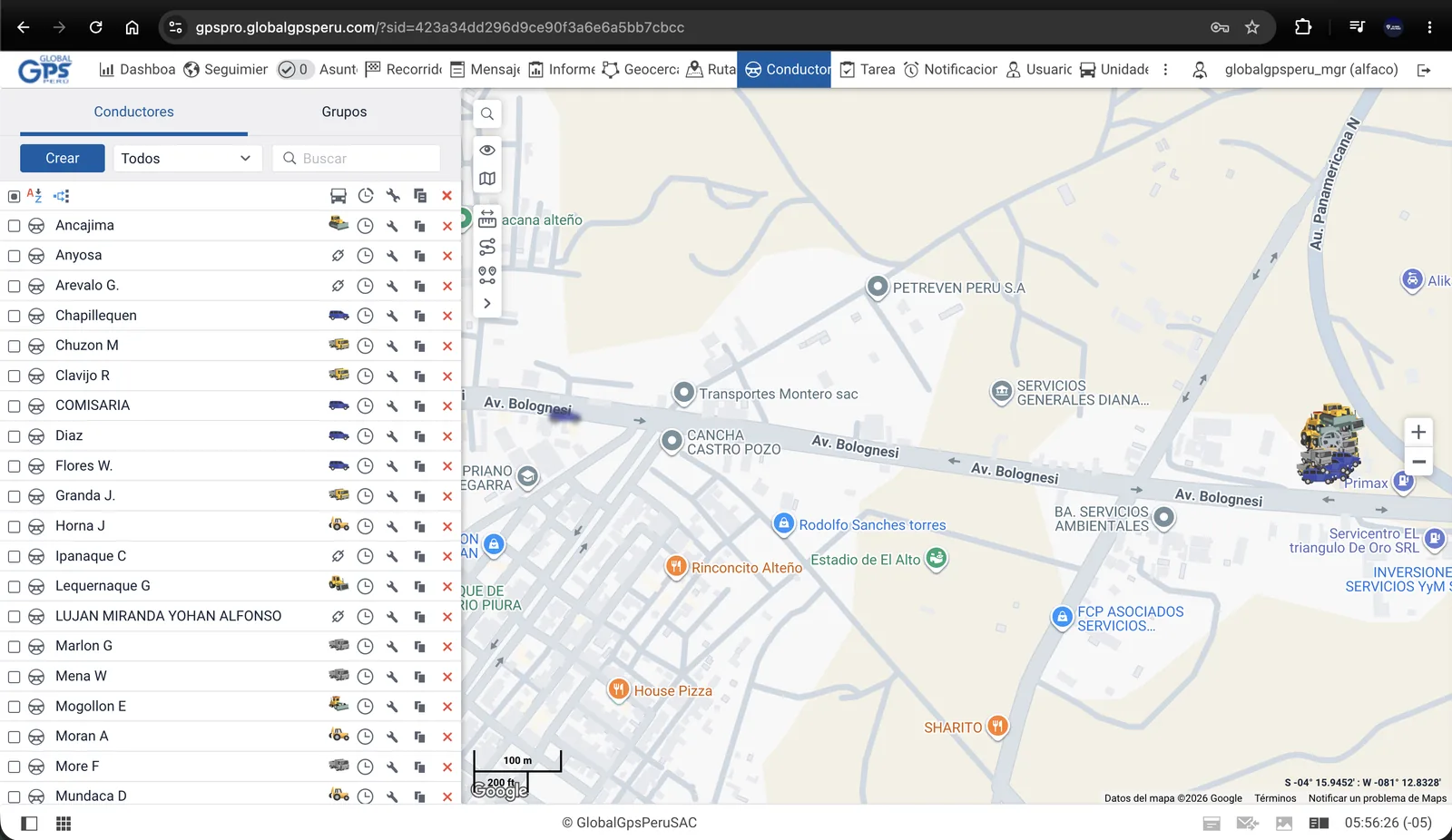The image size is (1452, 840).
Task: Open driver Mogollon E in the list
Action: tap(91, 707)
